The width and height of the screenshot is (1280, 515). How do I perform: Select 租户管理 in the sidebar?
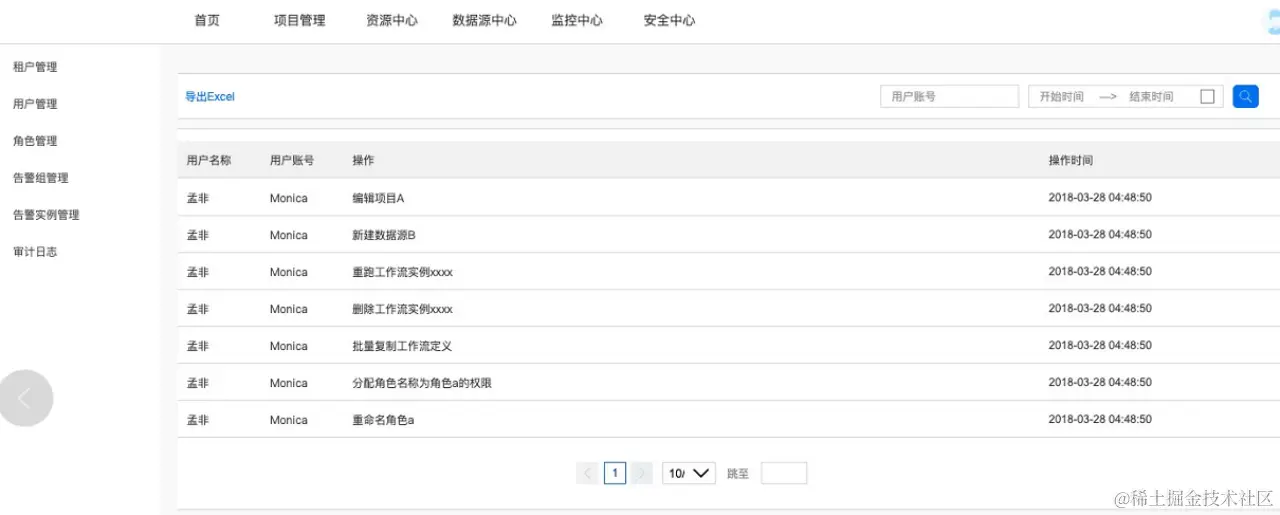(x=35, y=67)
